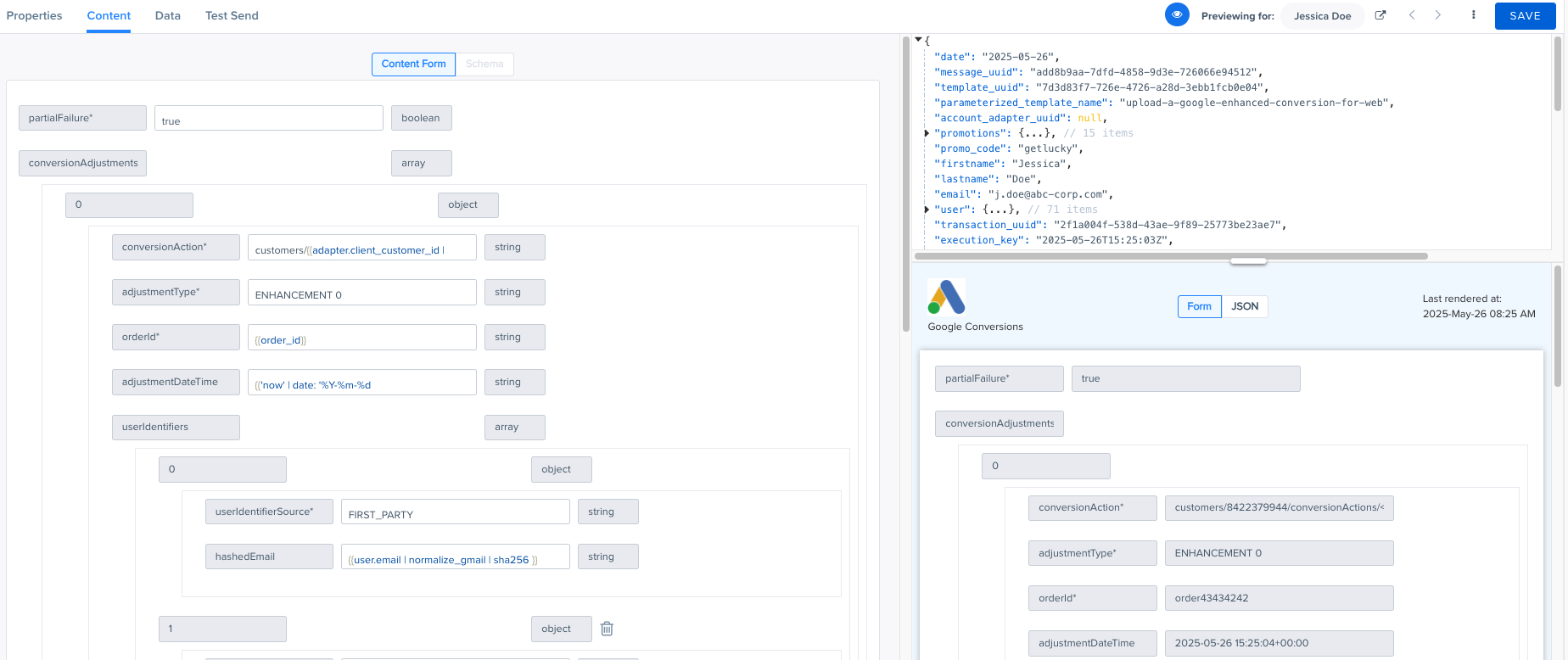
Task: Click the editor form vertical scrollbar
Action: tap(905, 185)
